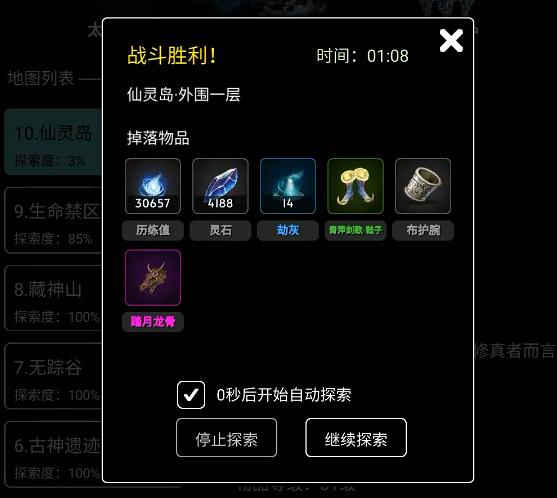Click the 踏月龙骨 pink name label
The image size is (557, 498).
click(x=153, y=322)
